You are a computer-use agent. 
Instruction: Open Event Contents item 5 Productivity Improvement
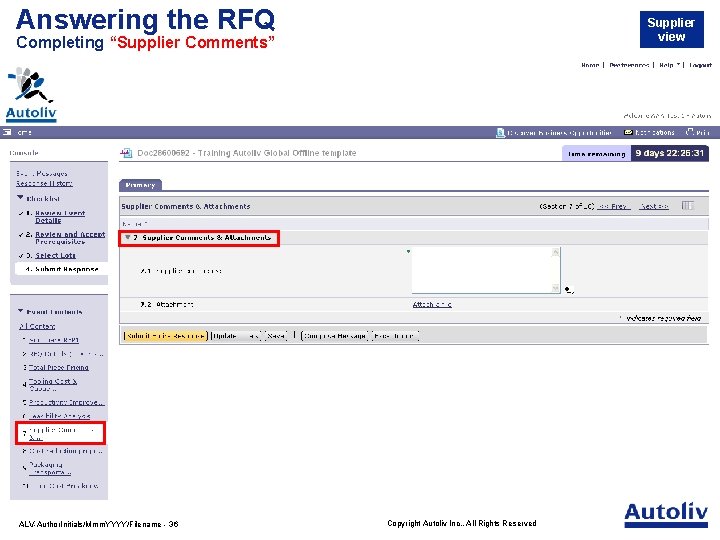(67, 402)
